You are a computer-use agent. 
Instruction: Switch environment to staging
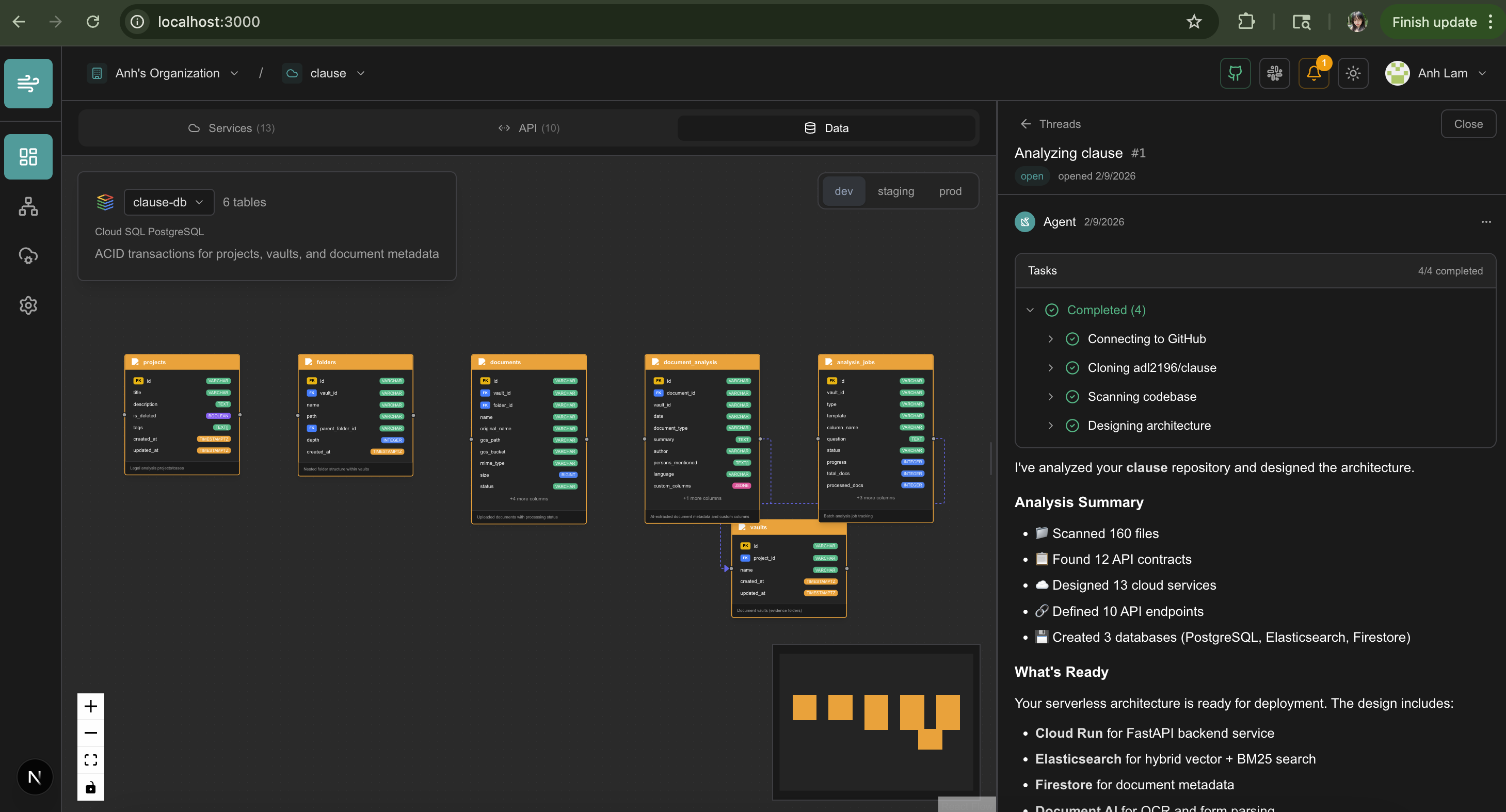coord(895,191)
